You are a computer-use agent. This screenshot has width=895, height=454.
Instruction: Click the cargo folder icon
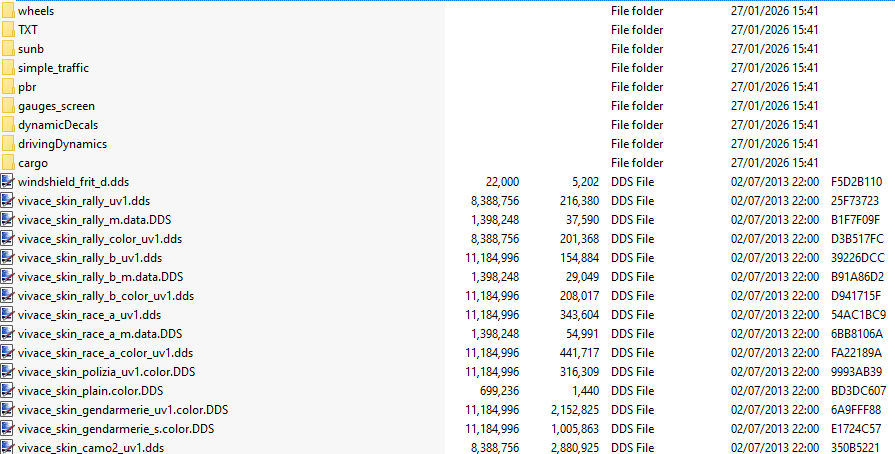coord(7,163)
